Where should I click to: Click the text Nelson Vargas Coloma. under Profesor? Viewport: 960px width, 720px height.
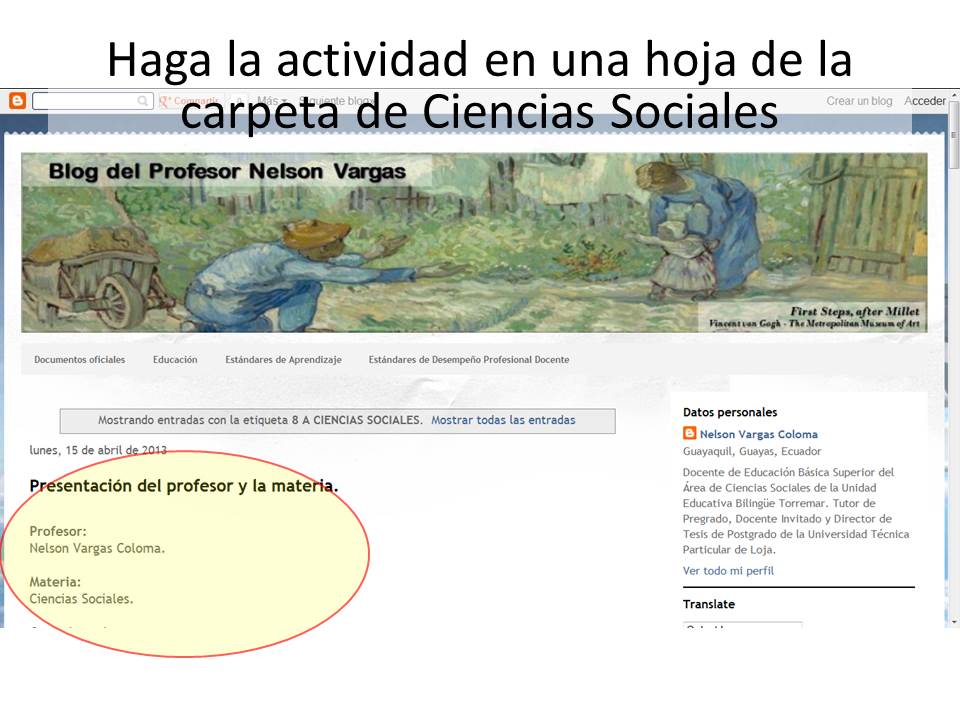click(x=97, y=548)
